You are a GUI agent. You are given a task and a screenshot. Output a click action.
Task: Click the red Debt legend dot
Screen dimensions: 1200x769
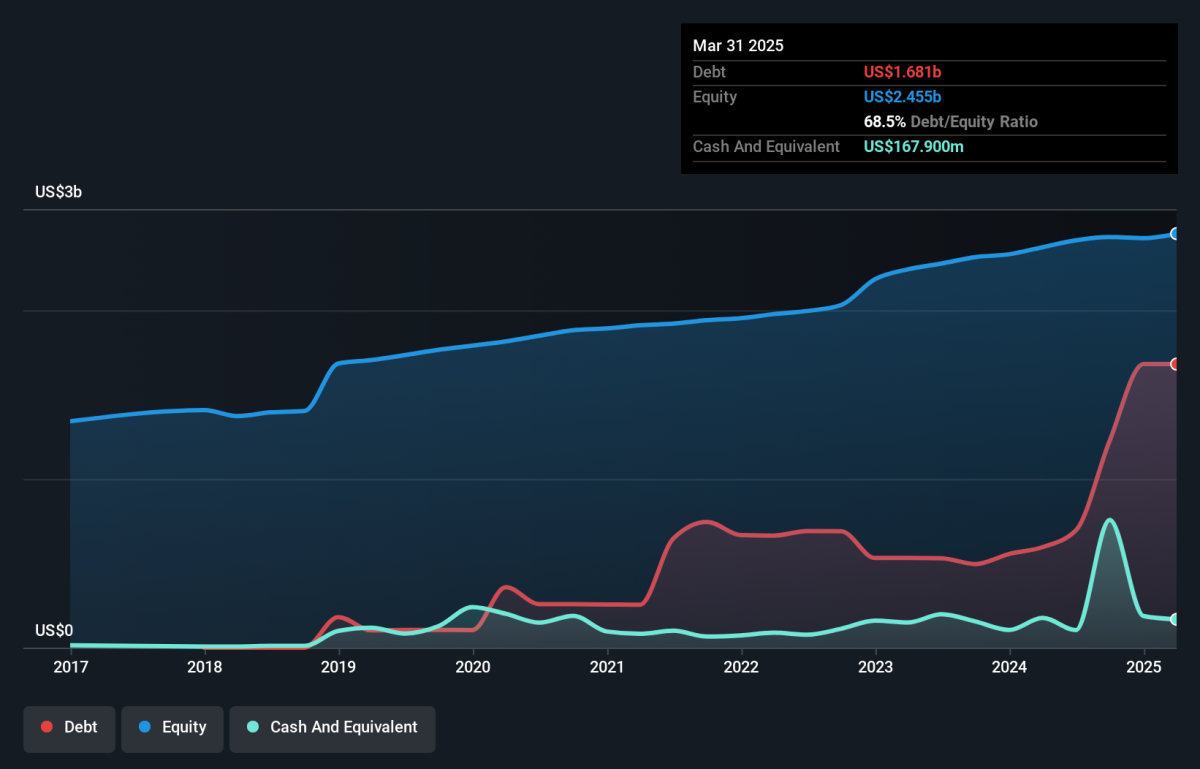point(47,728)
